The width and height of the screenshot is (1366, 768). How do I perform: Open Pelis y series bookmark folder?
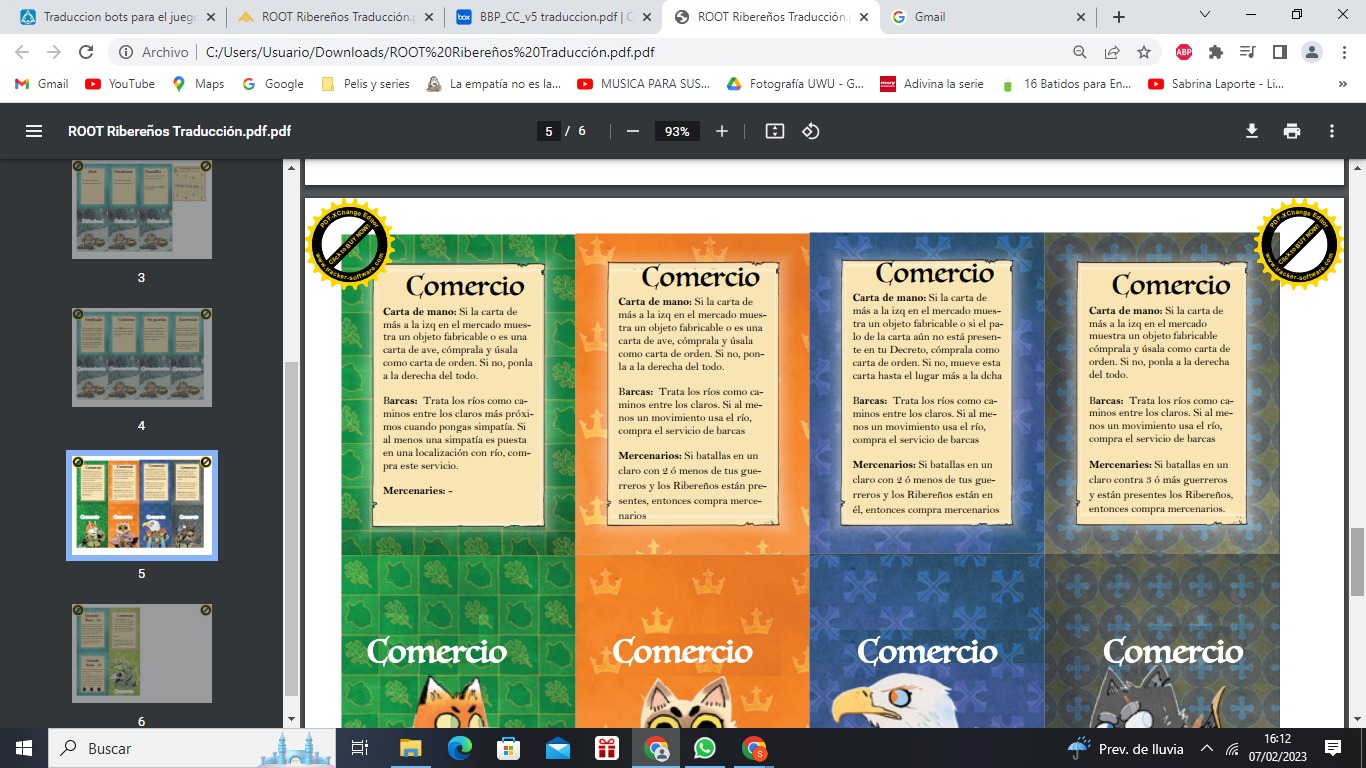tap(365, 84)
